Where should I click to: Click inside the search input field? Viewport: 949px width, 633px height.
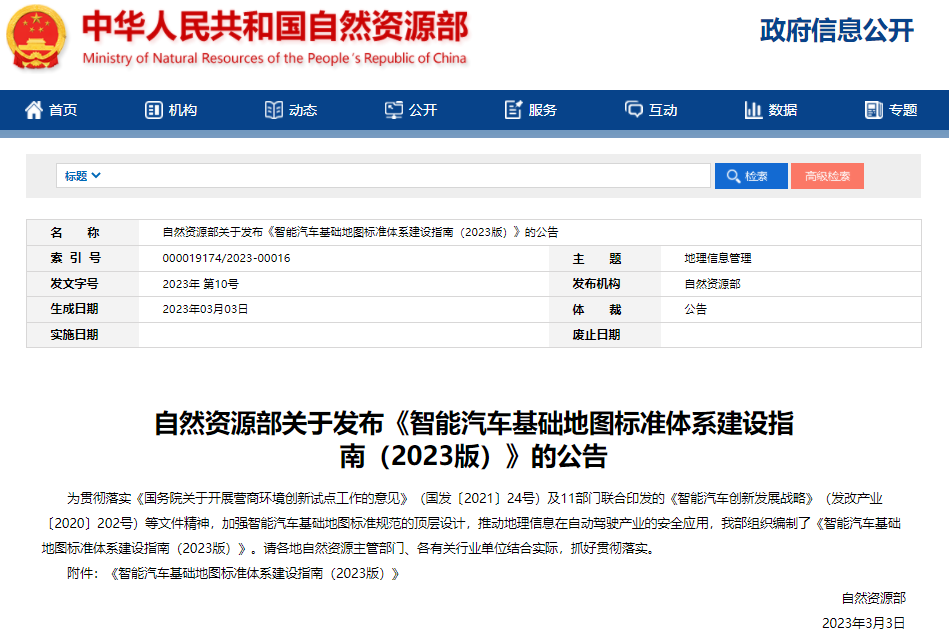click(400, 175)
